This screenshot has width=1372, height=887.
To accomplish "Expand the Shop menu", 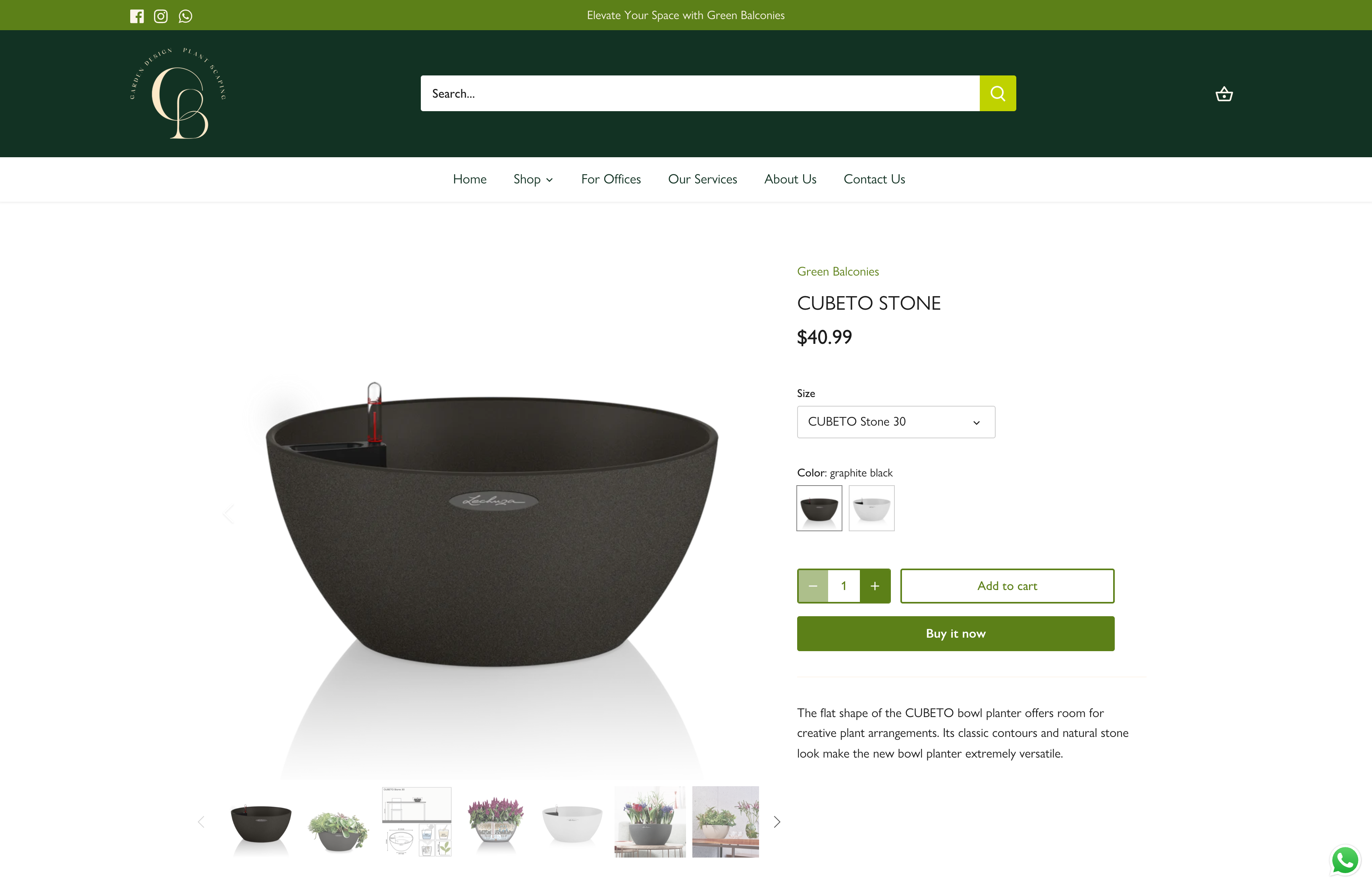I will tap(533, 179).
